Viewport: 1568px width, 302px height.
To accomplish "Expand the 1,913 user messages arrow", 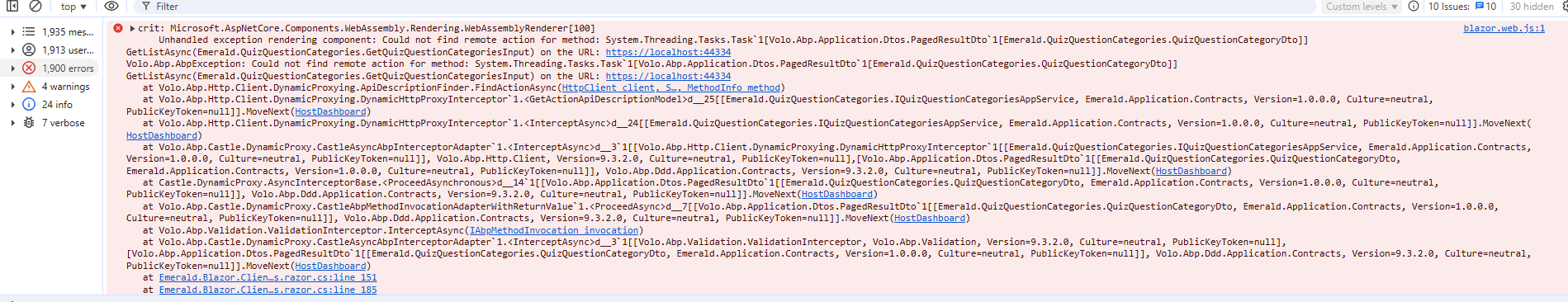I will 12,50.
